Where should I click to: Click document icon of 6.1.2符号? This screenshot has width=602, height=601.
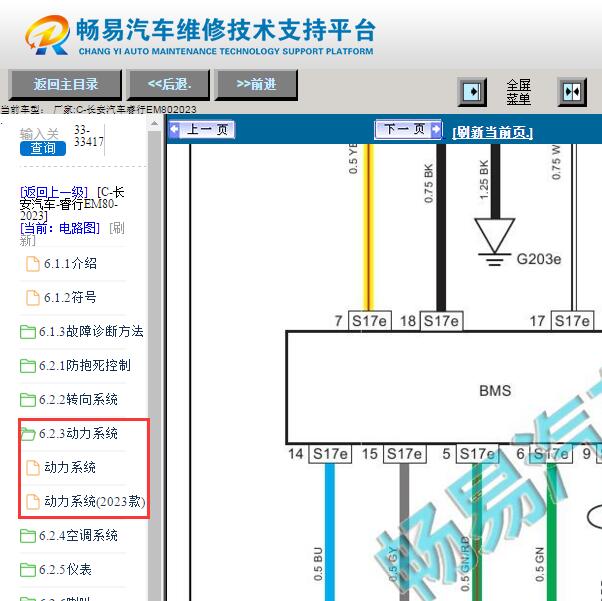(33, 298)
